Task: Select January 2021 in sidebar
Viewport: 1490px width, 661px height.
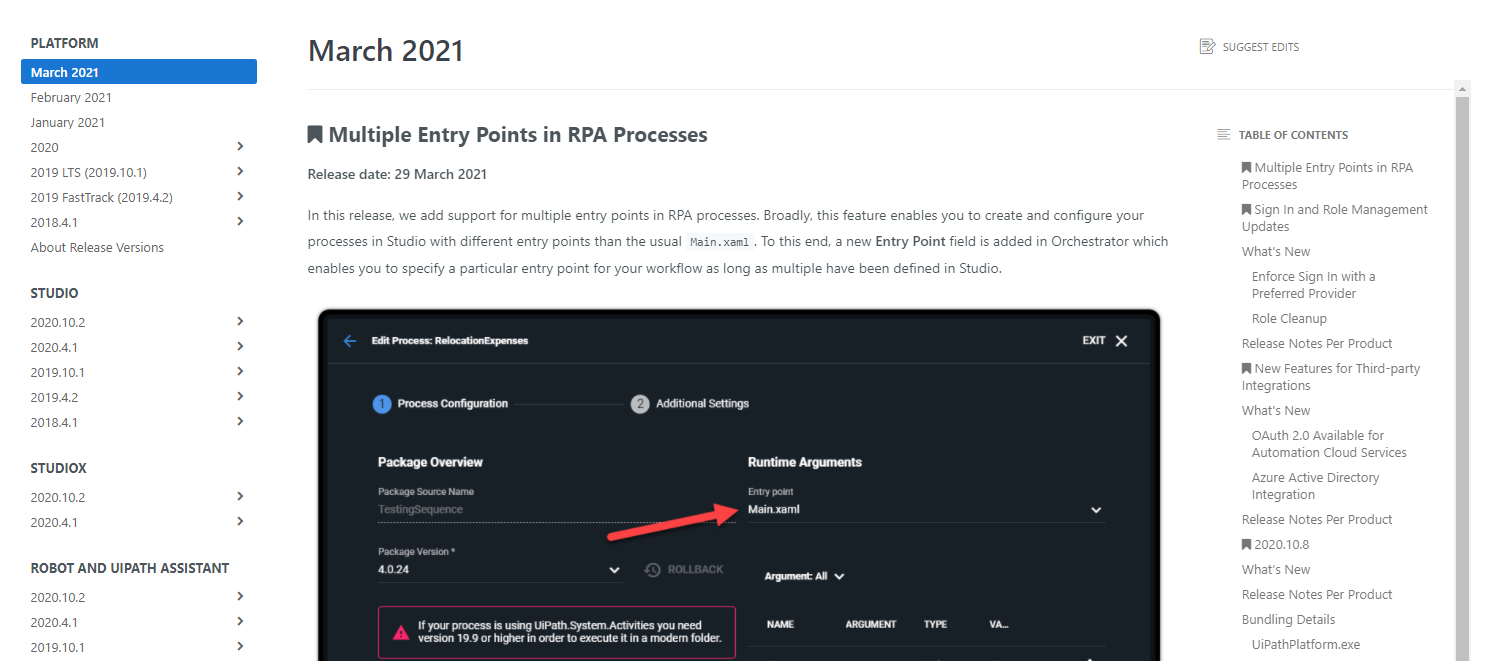Action: tap(68, 122)
